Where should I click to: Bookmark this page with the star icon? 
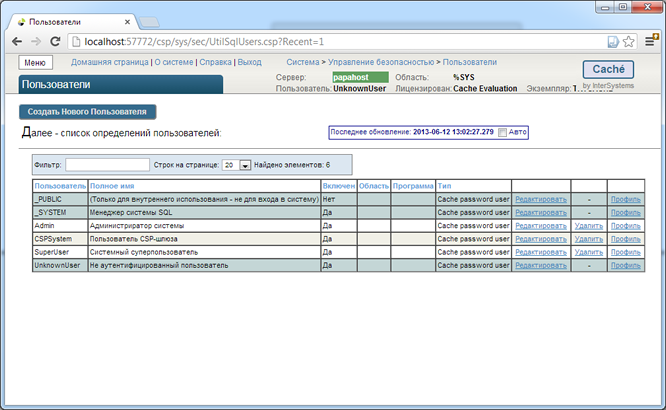pos(629,41)
